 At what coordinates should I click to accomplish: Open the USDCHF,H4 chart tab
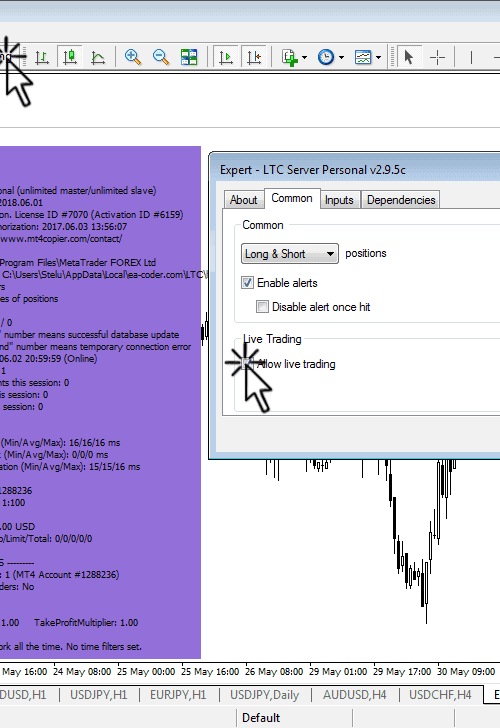point(440,695)
